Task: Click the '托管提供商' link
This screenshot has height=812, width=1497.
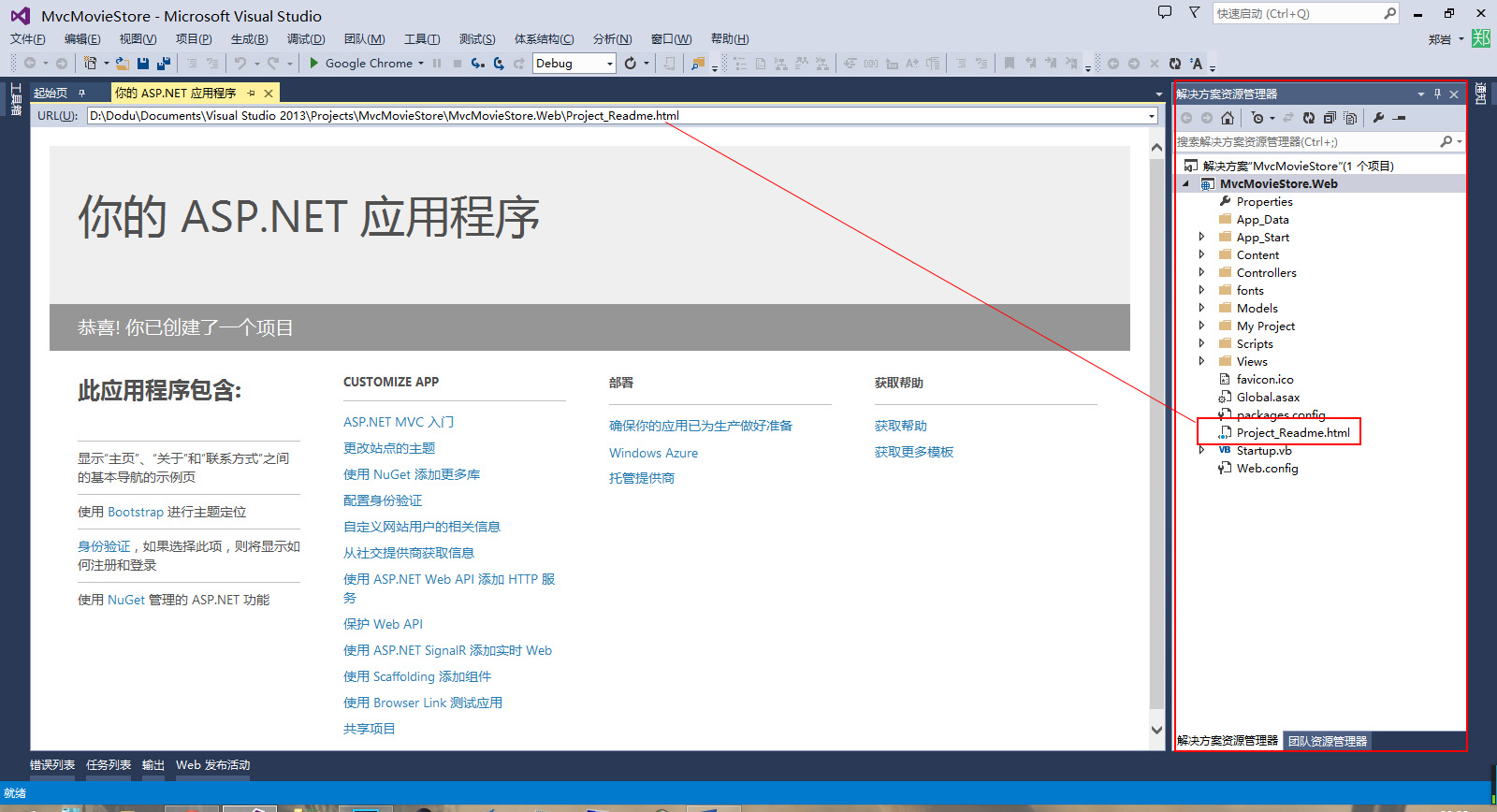Action: click(x=642, y=478)
